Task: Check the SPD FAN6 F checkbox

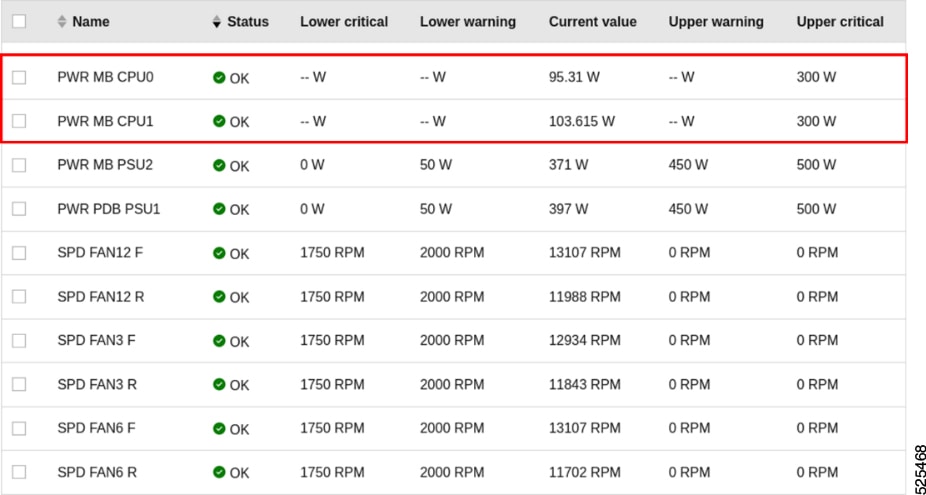Action: [x=19, y=428]
